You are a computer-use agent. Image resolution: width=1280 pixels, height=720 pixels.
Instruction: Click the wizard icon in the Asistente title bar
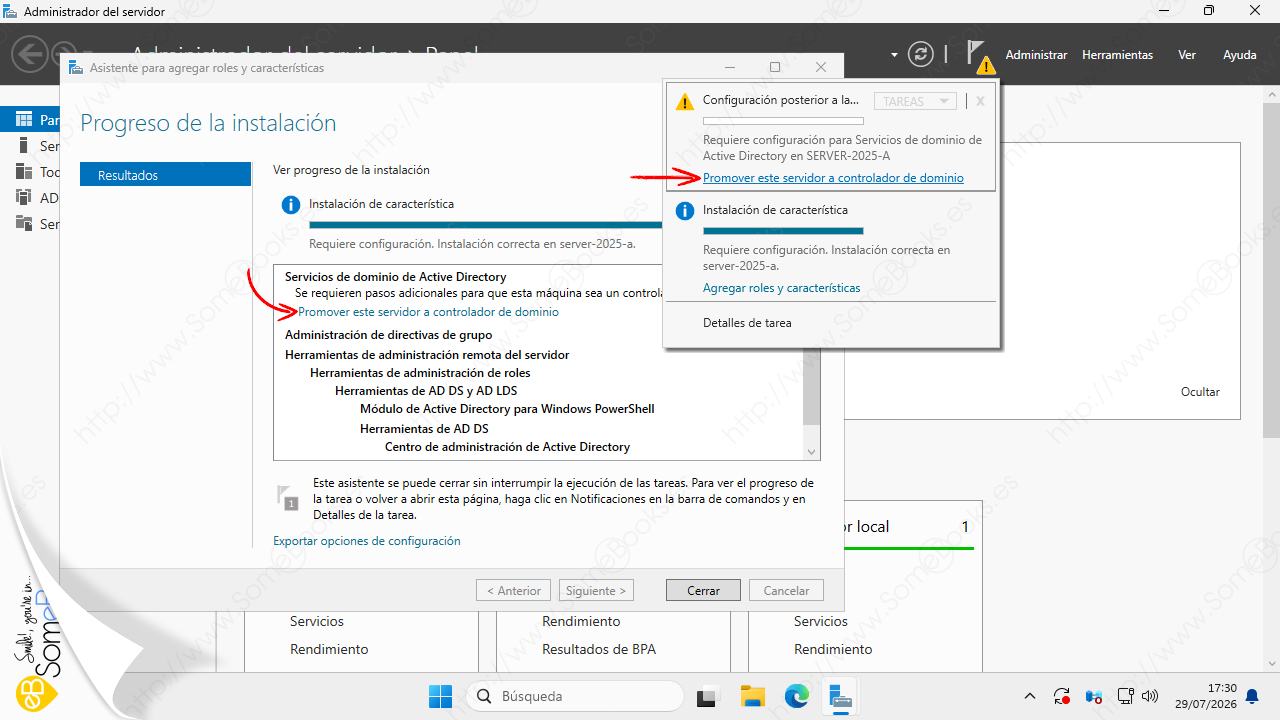(76, 68)
